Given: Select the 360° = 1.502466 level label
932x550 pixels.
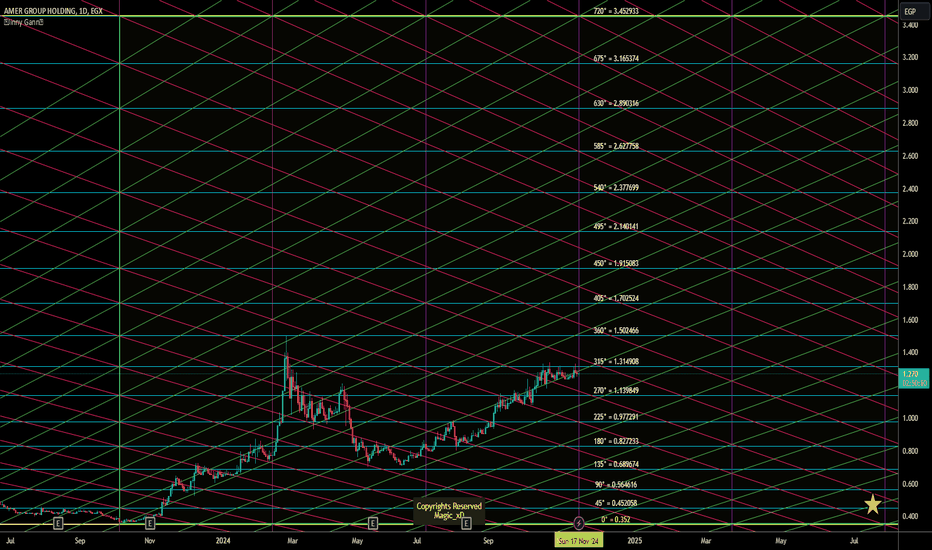Looking at the screenshot, I should click(x=616, y=331).
